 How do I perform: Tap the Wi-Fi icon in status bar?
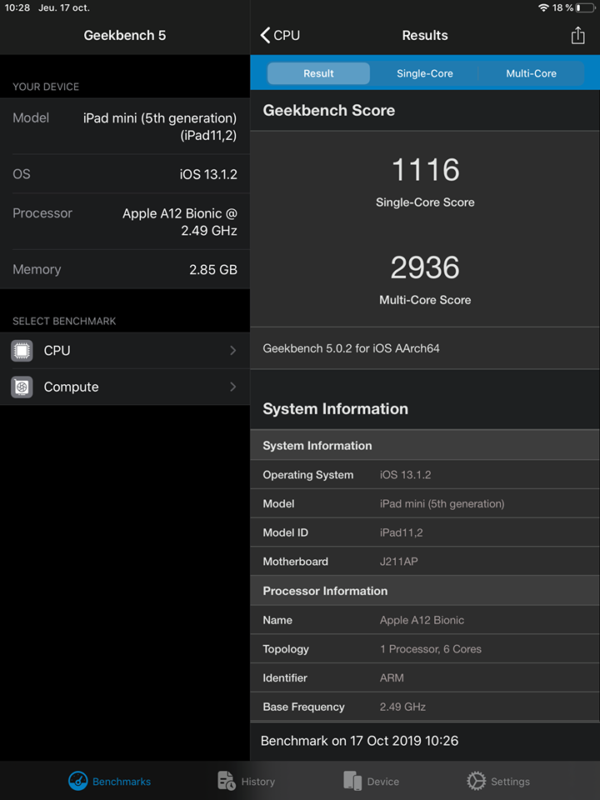click(543, 7)
